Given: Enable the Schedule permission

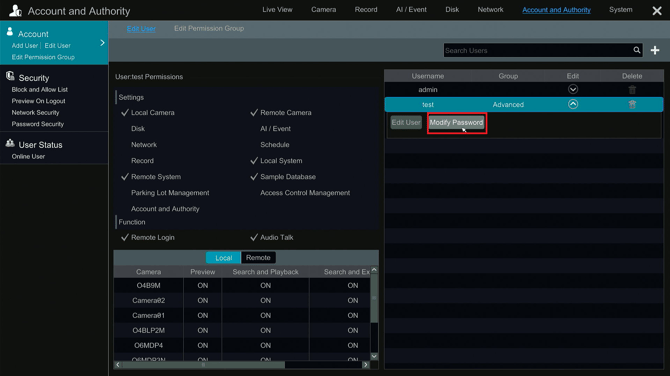Looking at the screenshot, I should tap(274, 145).
